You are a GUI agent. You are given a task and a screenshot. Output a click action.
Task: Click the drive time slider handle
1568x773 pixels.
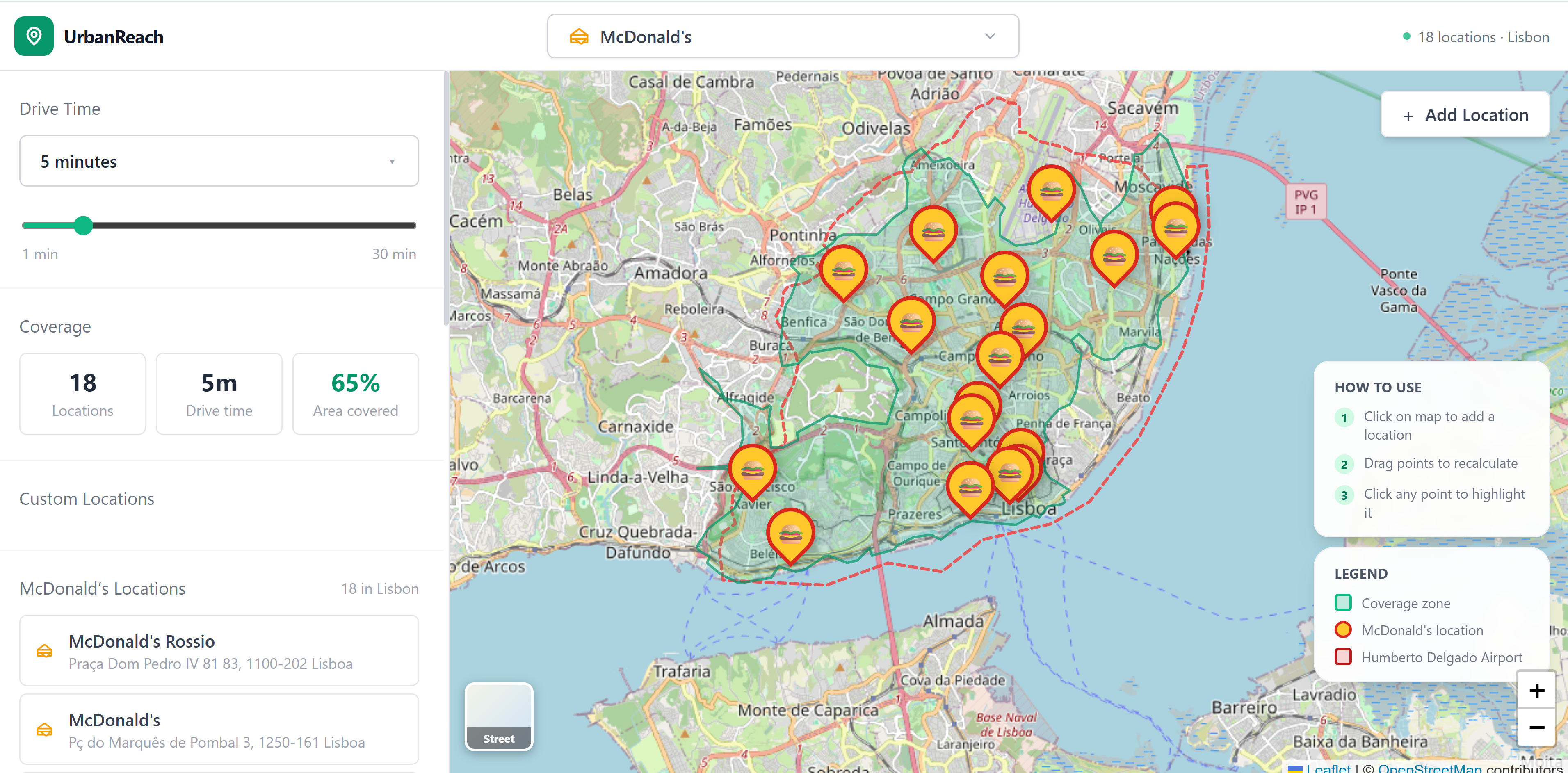(83, 225)
